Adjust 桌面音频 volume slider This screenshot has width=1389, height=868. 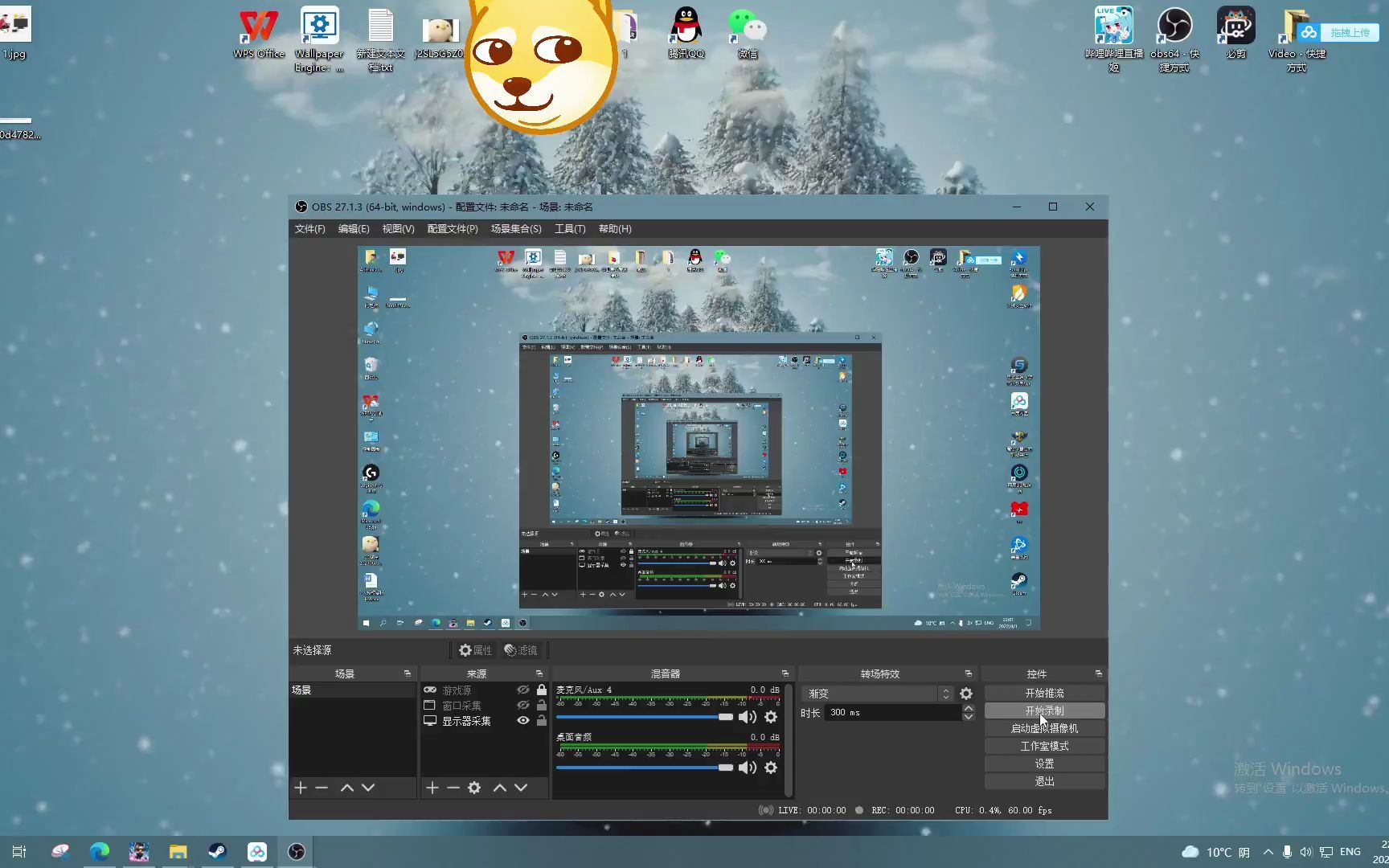click(x=645, y=768)
